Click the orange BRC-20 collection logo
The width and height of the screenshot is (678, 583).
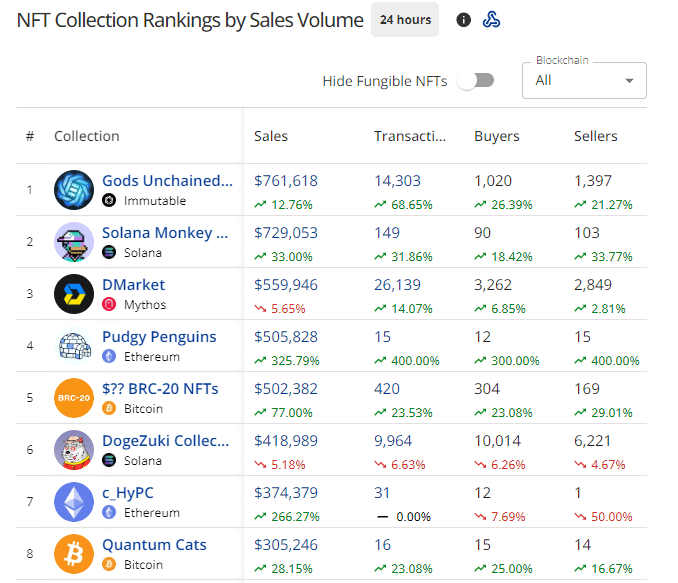74,397
